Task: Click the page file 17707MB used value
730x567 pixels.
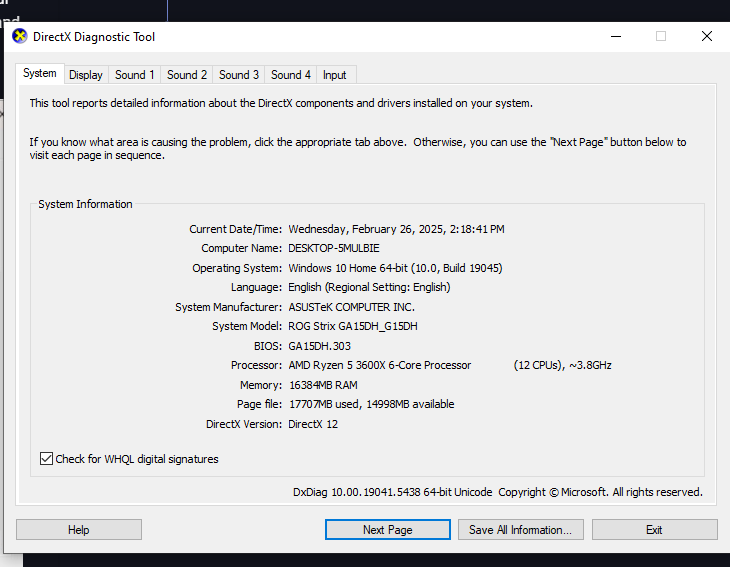Action: coord(324,404)
